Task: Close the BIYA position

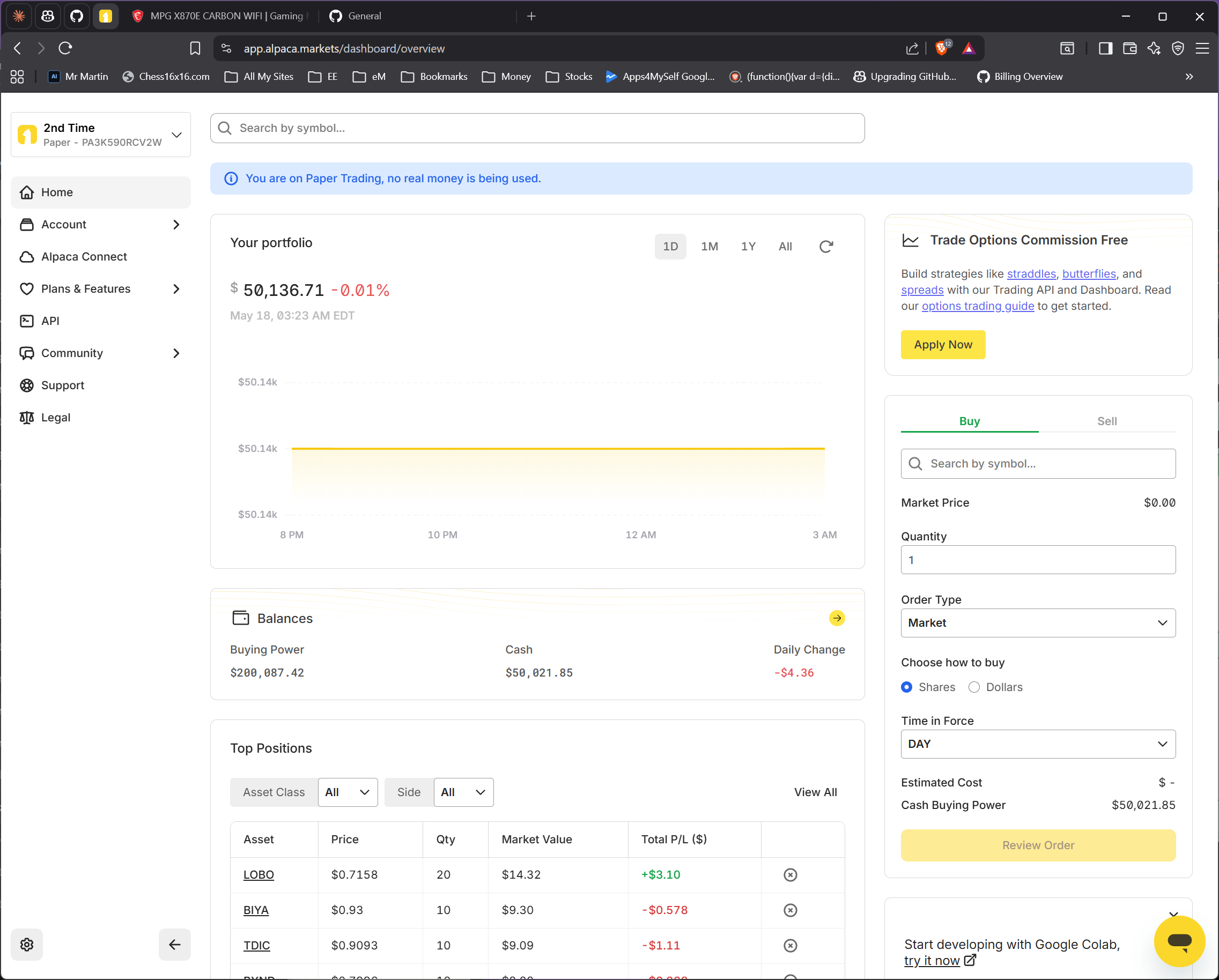Action: (790, 910)
